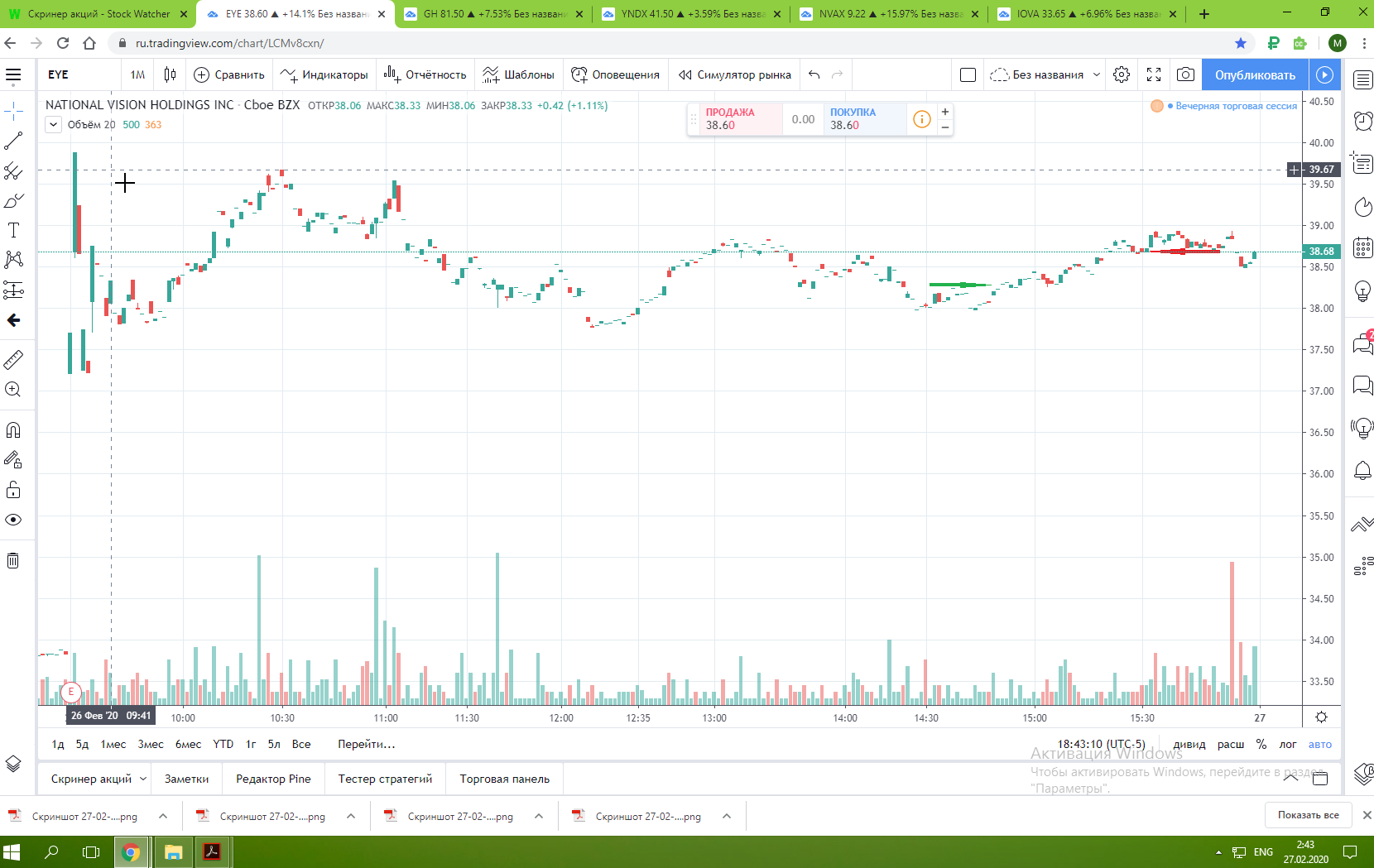Screen dimensions: 1374x868
Task: Switch to the Редактор Pine tab
Action: pyautogui.click(x=273, y=779)
